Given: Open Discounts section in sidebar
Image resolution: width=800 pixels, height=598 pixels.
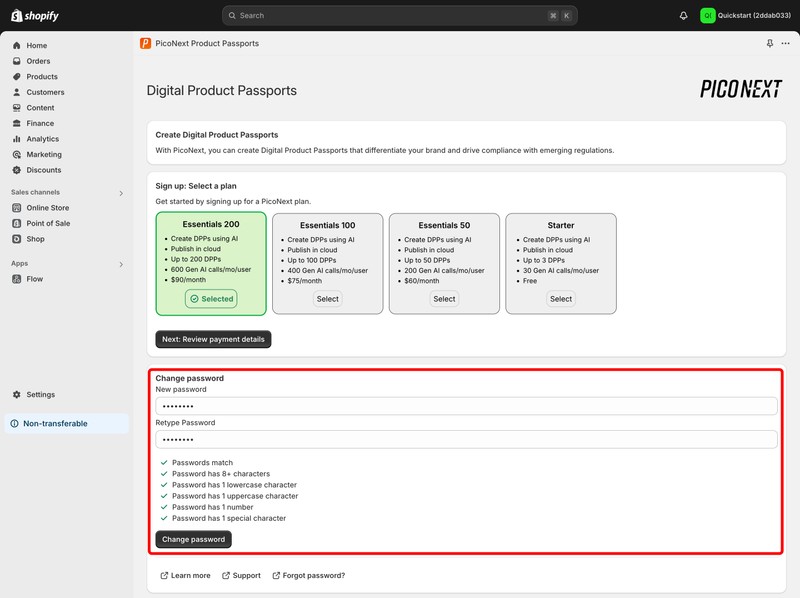Looking at the screenshot, I should [44, 170].
